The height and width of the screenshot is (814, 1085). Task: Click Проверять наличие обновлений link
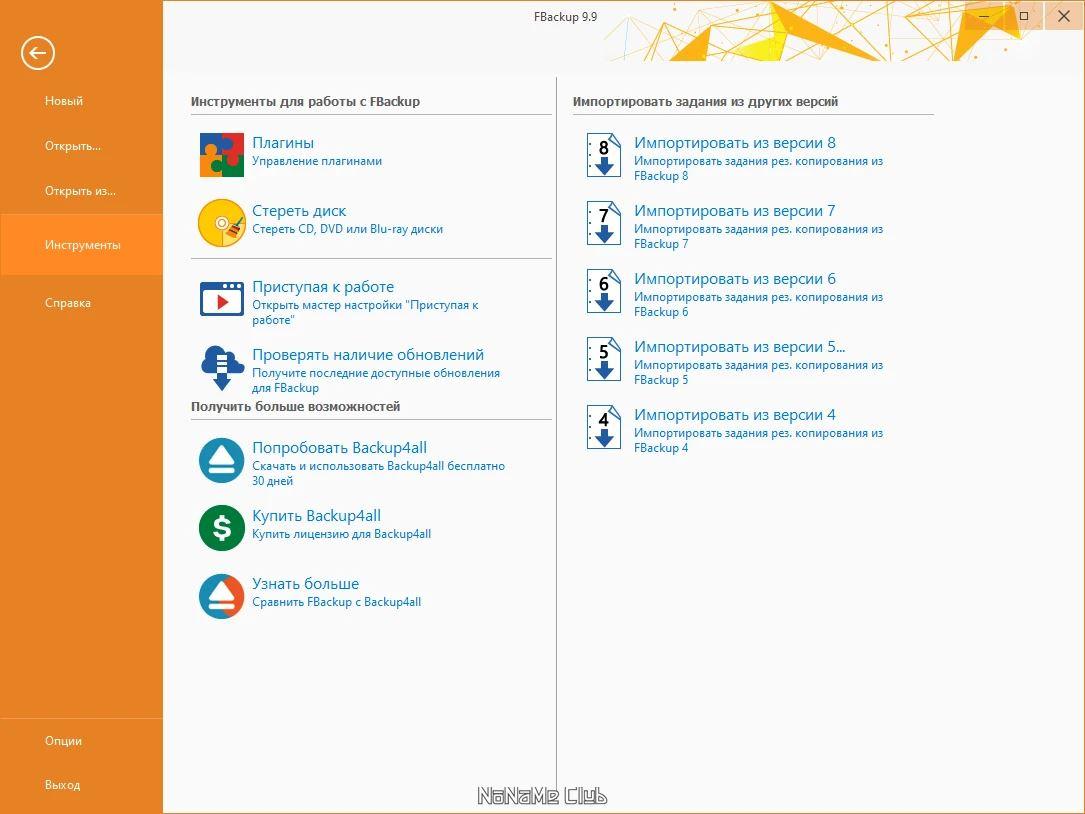[368, 354]
